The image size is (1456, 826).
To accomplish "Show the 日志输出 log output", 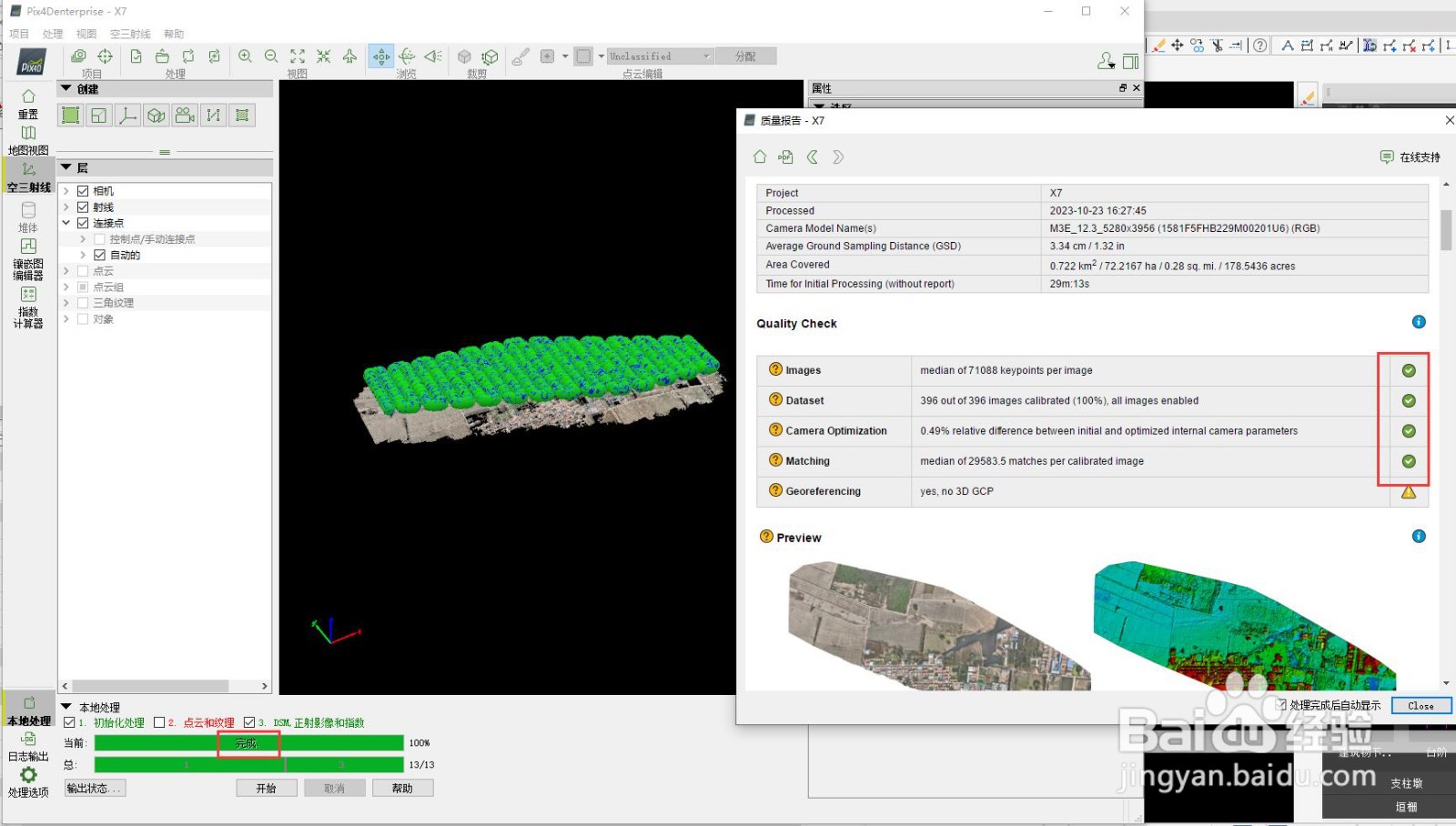I will [28, 747].
